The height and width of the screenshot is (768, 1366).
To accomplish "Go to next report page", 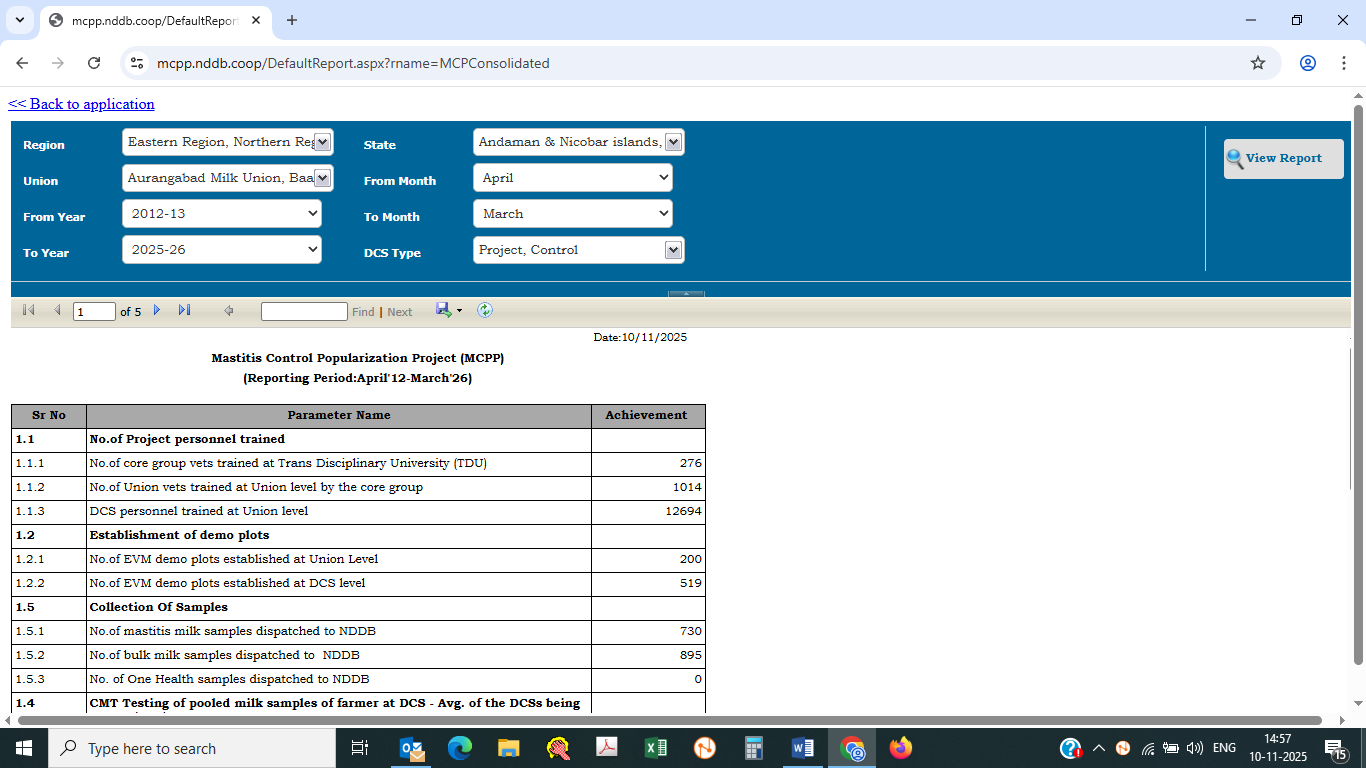I will pos(157,311).
